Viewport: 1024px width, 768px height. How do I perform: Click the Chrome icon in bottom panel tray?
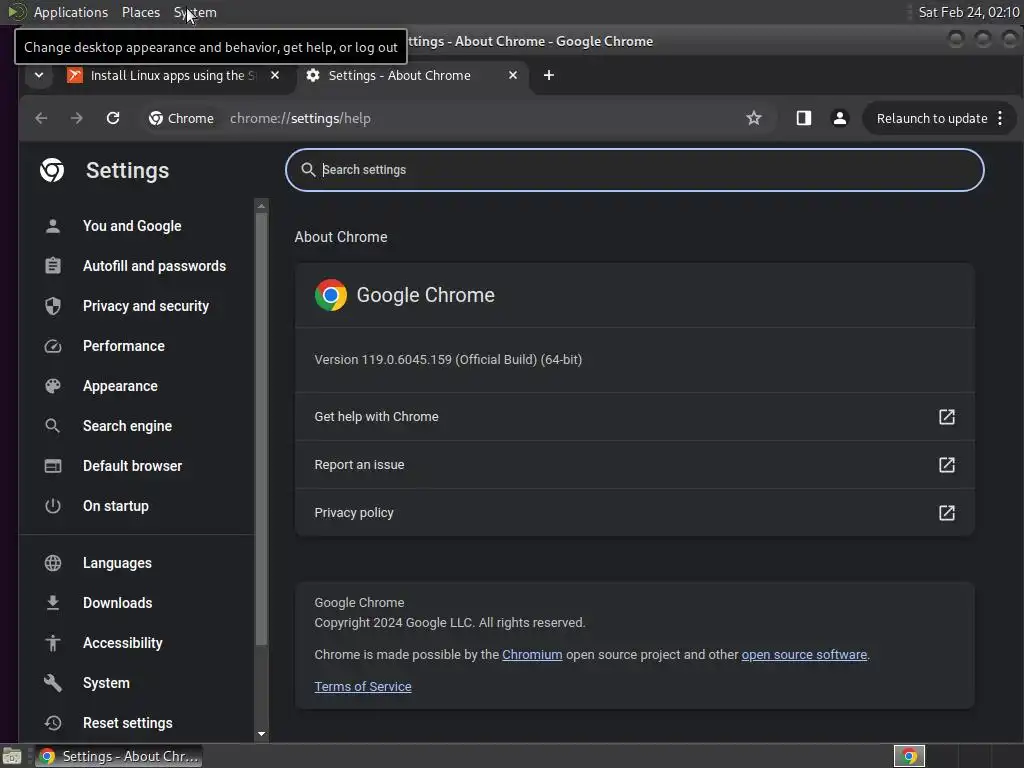click(909, 756)
